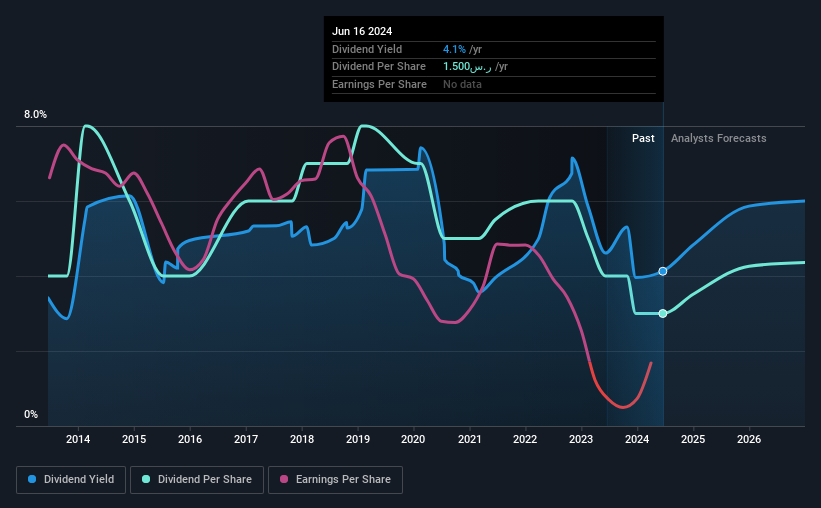821x508 pixels.
Task: Click the Earnings Per Share row label in tooltip
Action: pyautogui.click(x=379, y=84)
